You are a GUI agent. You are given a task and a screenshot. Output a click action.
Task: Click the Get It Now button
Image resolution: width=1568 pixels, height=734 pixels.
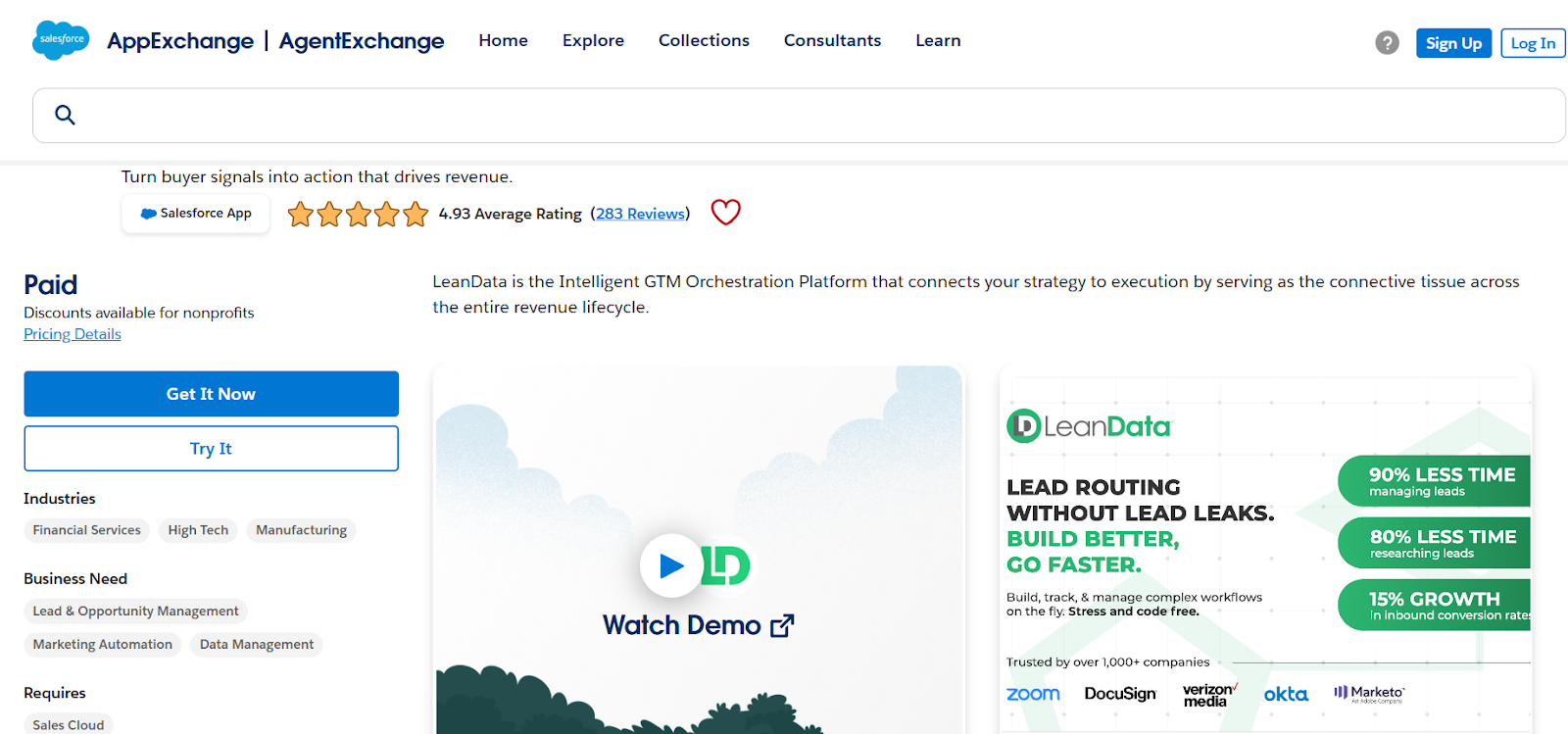click(211, 394)
